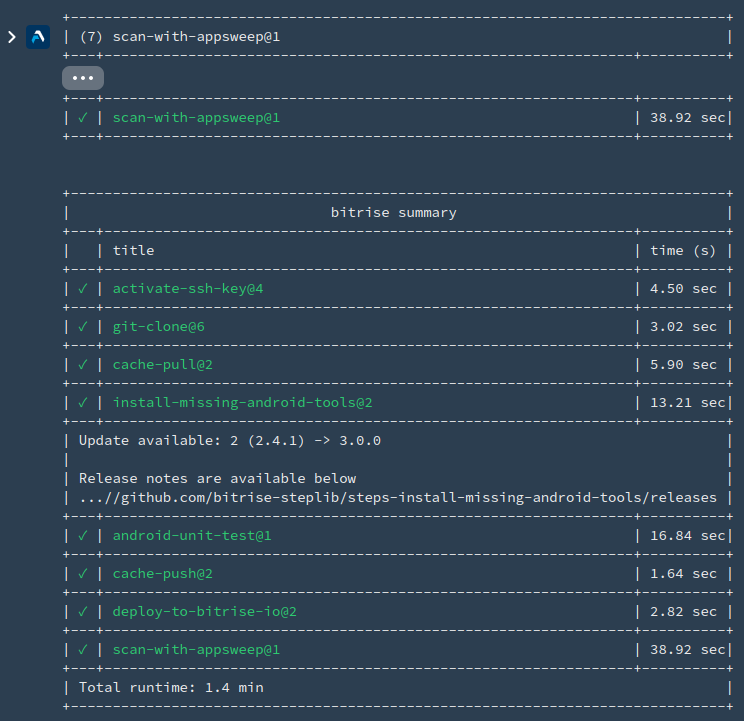Click the '16.84 sec' time value
744x721 pixels.
point(688,536)
